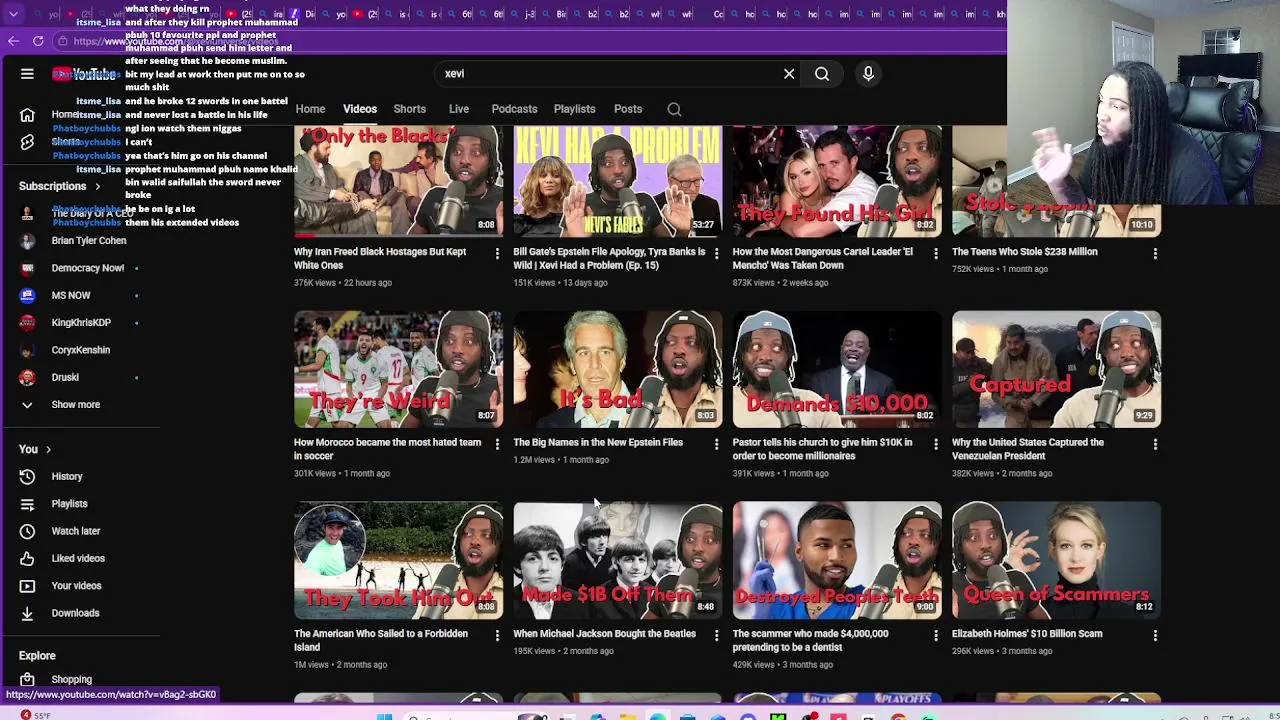Play 'The Big Names in New Epstein Files' thumbnail
Image resolution: width=1280 pixels, height=720 pixels.
[617, 369]
